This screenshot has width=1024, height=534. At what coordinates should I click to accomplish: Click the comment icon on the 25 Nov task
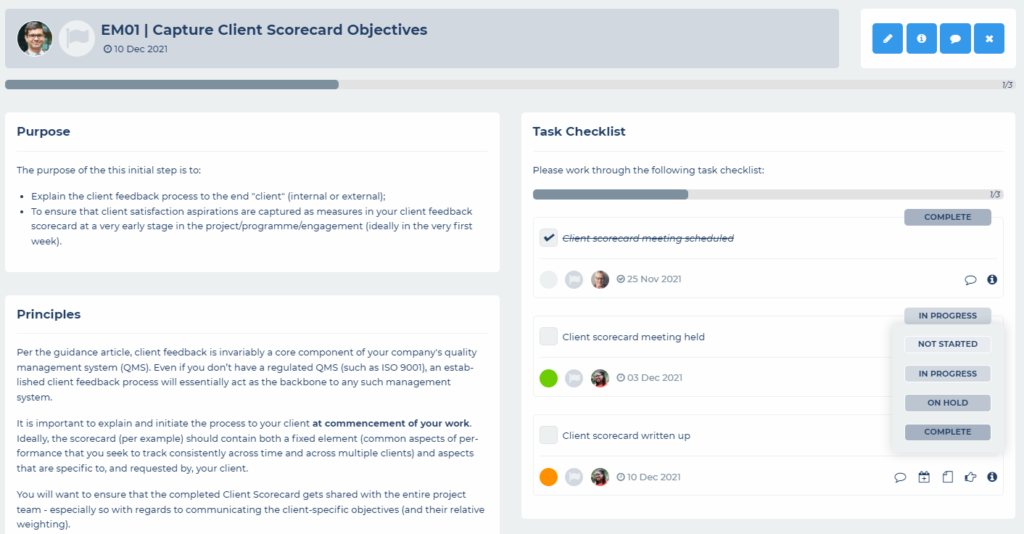pyautogui.click(x=970, y=279)
